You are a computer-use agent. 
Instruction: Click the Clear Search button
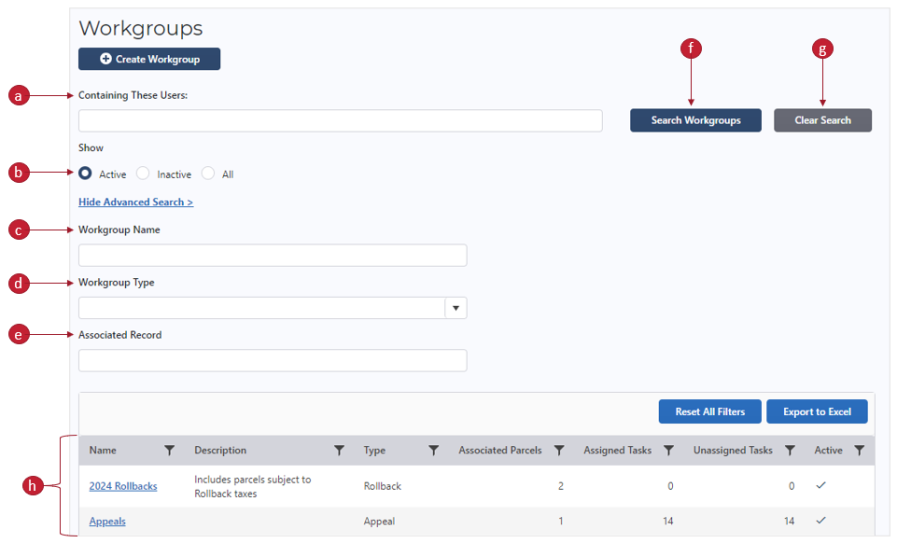822,120
